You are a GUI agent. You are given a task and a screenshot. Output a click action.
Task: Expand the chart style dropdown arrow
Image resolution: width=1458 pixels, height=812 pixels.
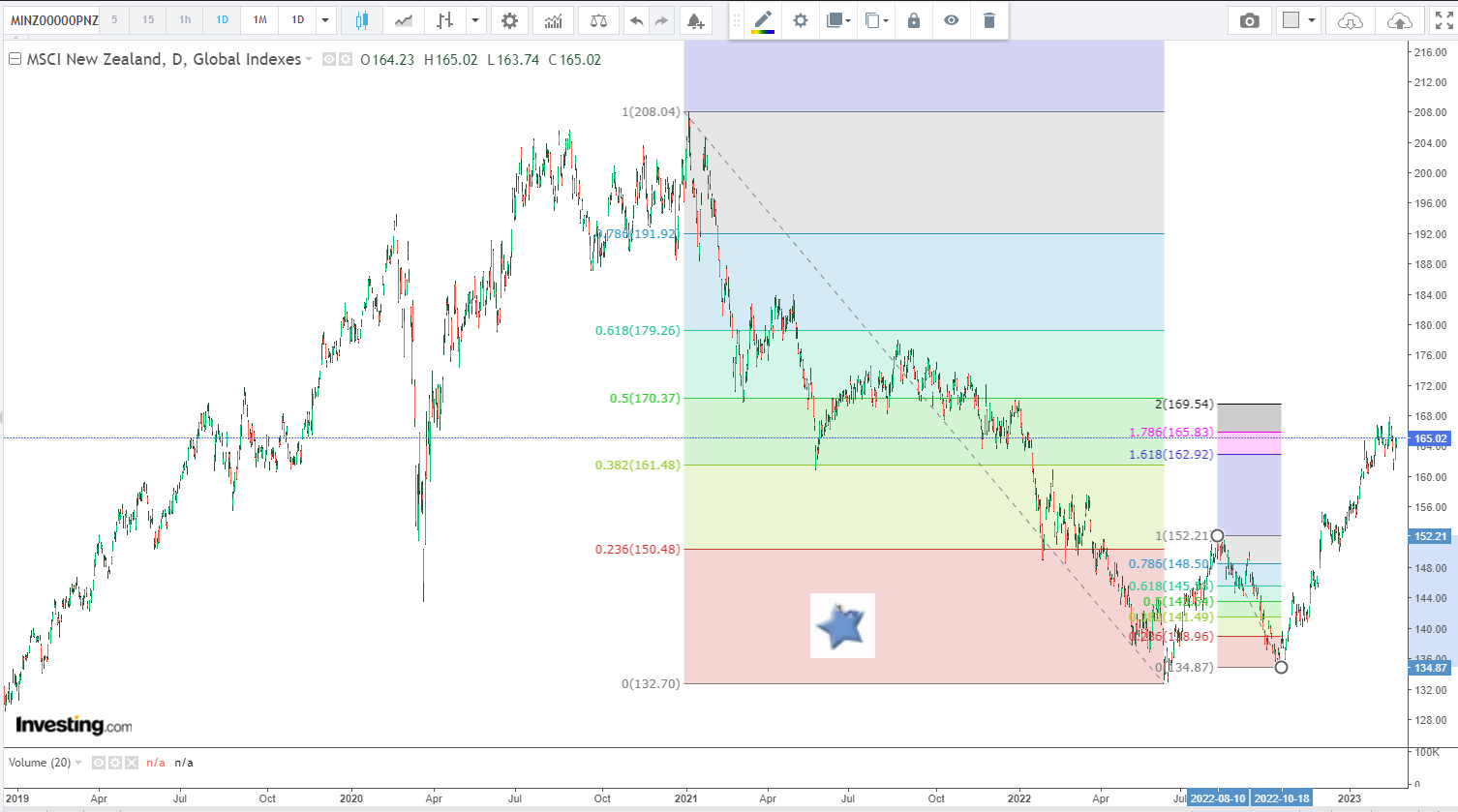tap(474, 20)
